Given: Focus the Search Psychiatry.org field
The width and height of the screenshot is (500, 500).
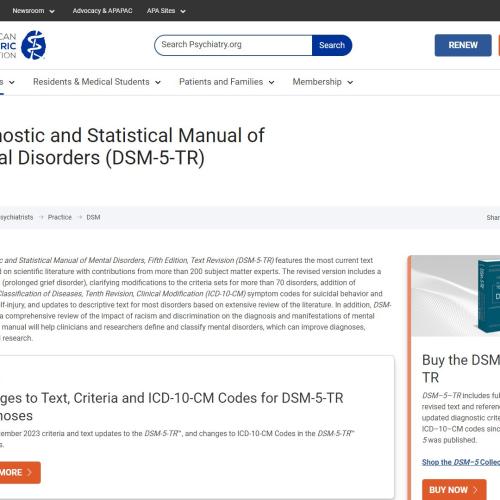Looking at the screenshot, I should pos(233,45).
